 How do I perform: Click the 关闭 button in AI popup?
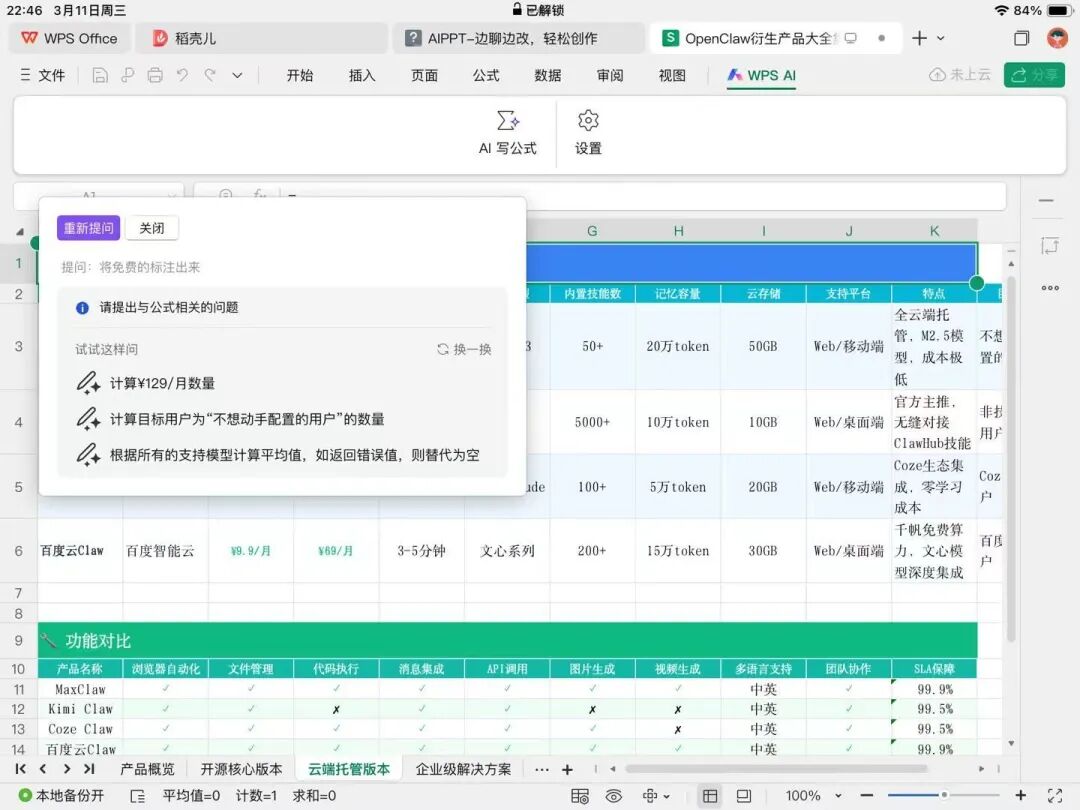pos(152,228)
